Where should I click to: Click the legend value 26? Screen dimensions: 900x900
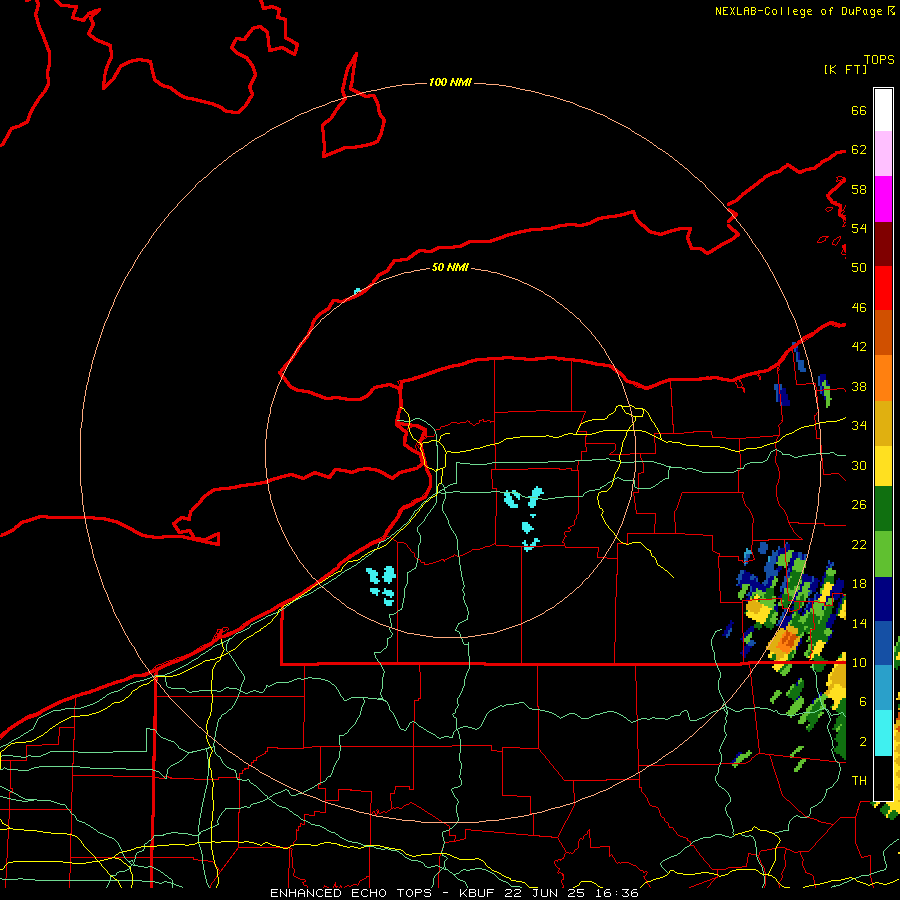point(859,505)
